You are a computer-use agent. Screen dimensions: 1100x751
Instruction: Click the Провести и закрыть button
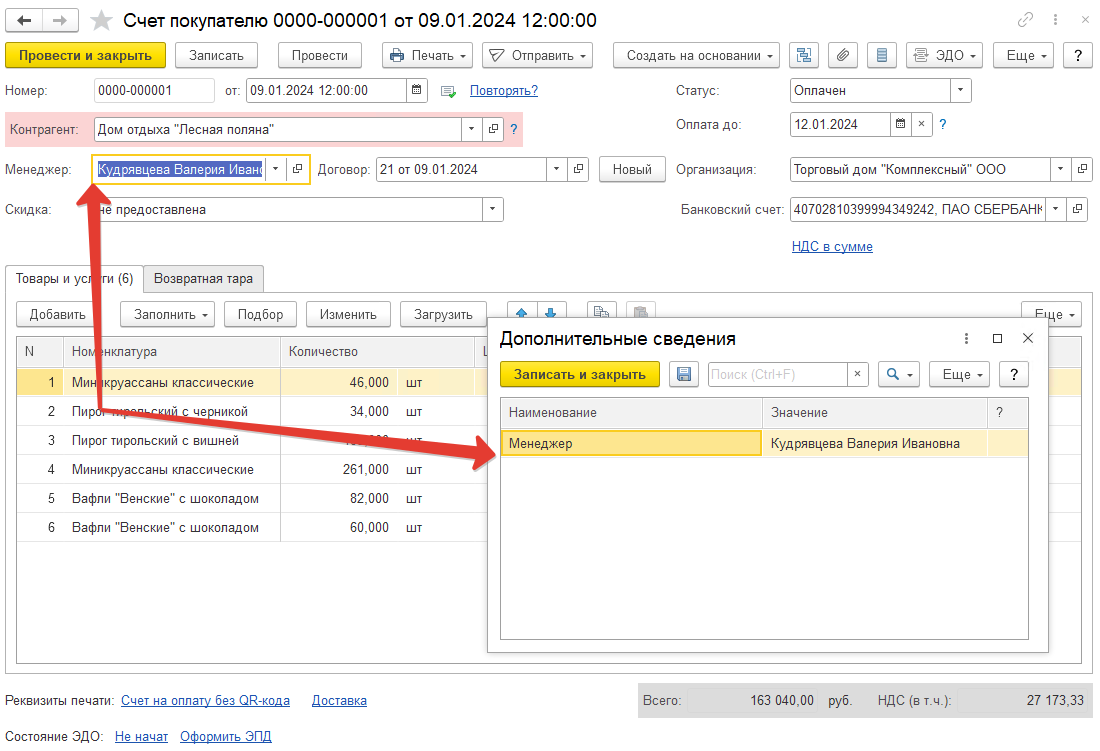pyautogui.click(x=86, y=55)
